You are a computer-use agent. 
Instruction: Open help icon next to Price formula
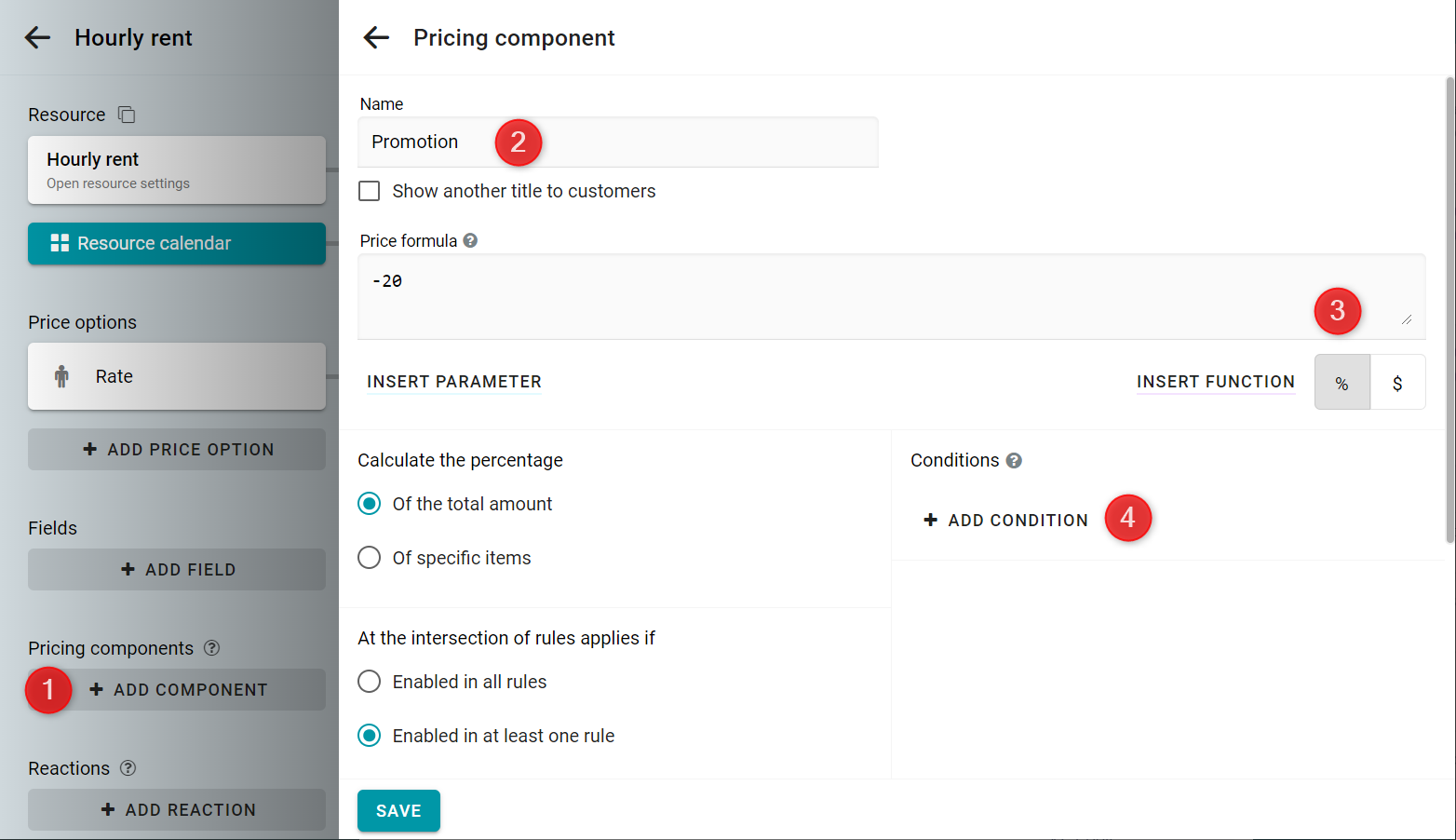[470, 240]
